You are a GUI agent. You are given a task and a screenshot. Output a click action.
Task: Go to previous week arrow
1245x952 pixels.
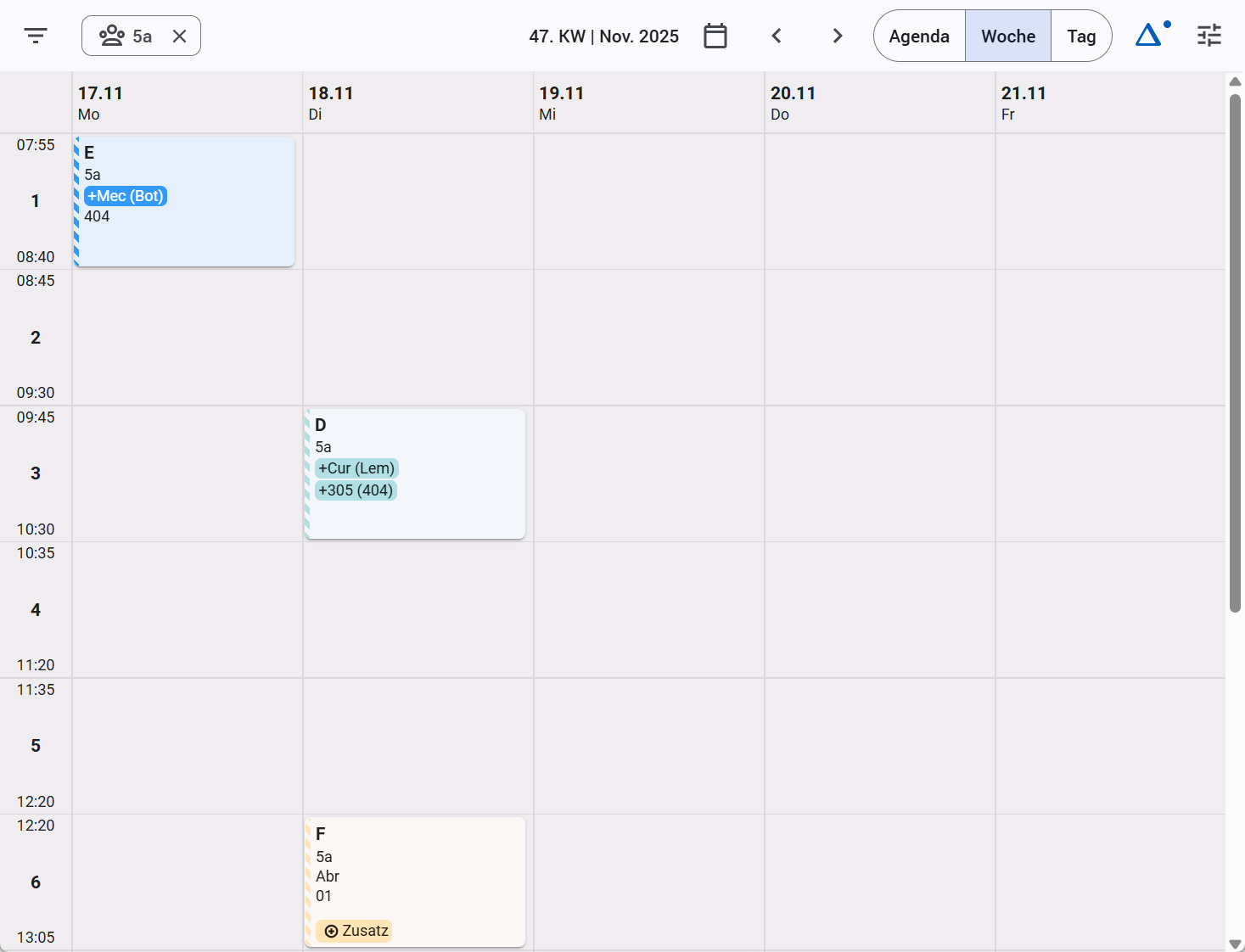coord(777,36)
